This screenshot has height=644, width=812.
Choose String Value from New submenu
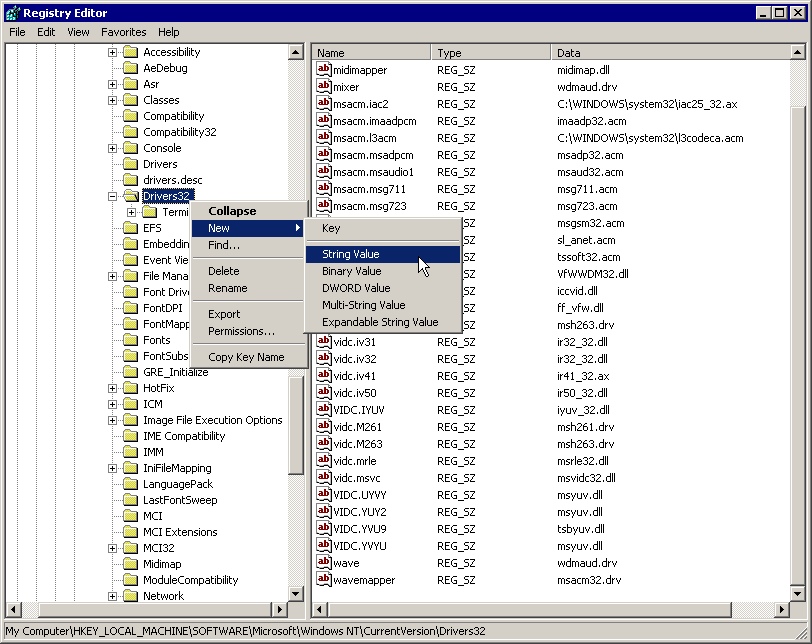tap(351, 254)
